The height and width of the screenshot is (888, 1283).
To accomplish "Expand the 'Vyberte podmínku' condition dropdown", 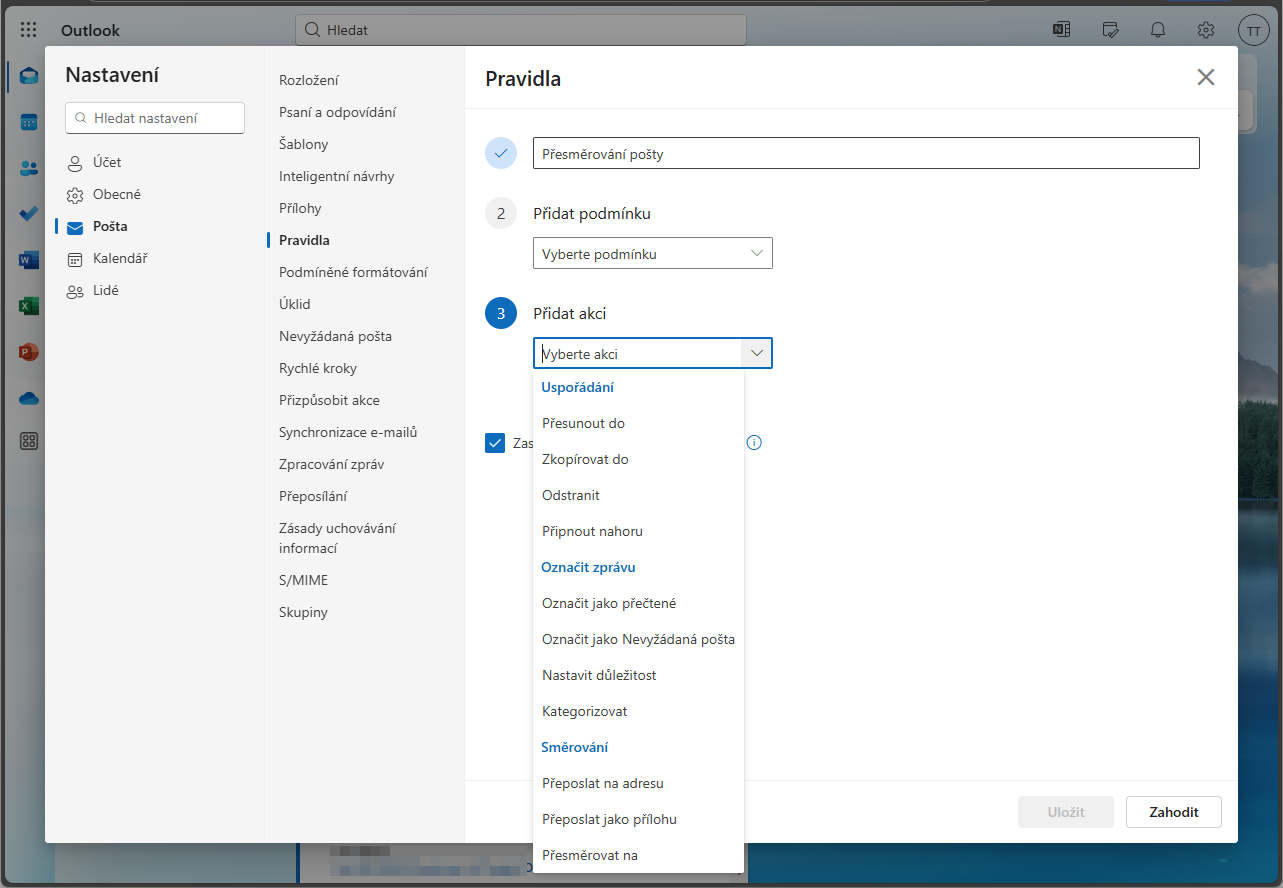I will click(652, 254).
